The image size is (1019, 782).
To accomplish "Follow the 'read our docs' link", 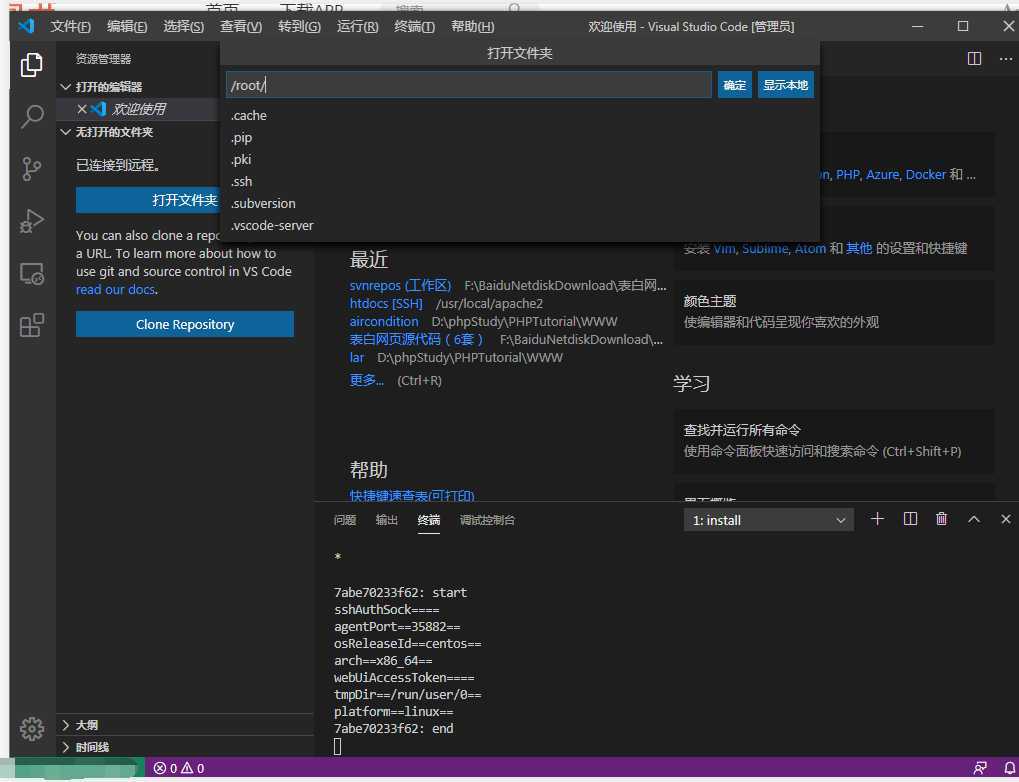I will click(115, 289).
